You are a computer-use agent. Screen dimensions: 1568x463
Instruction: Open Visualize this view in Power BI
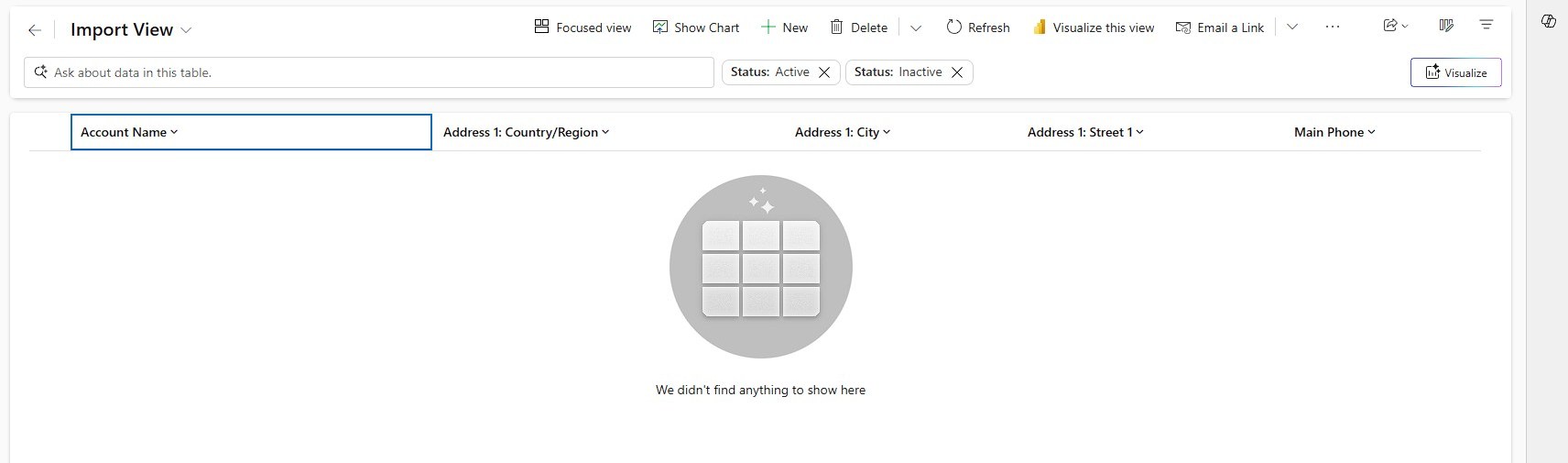[1094, 28]
